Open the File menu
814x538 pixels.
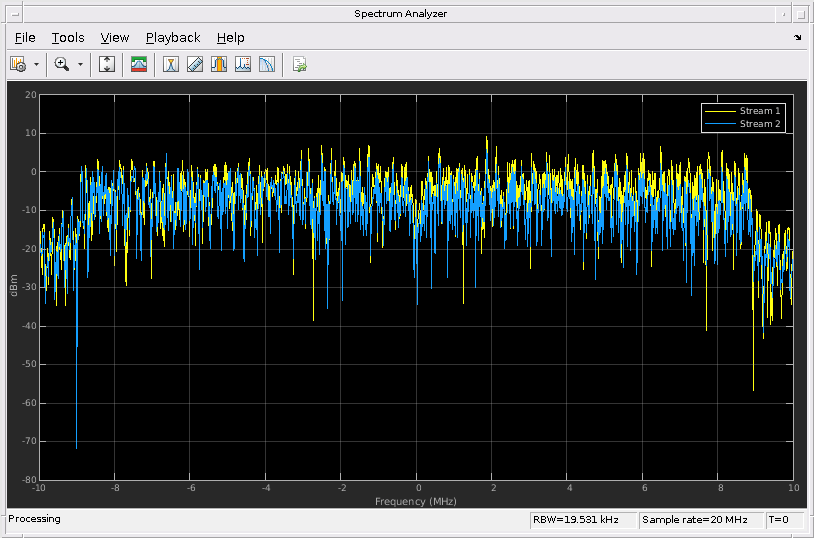pos(25,38)
